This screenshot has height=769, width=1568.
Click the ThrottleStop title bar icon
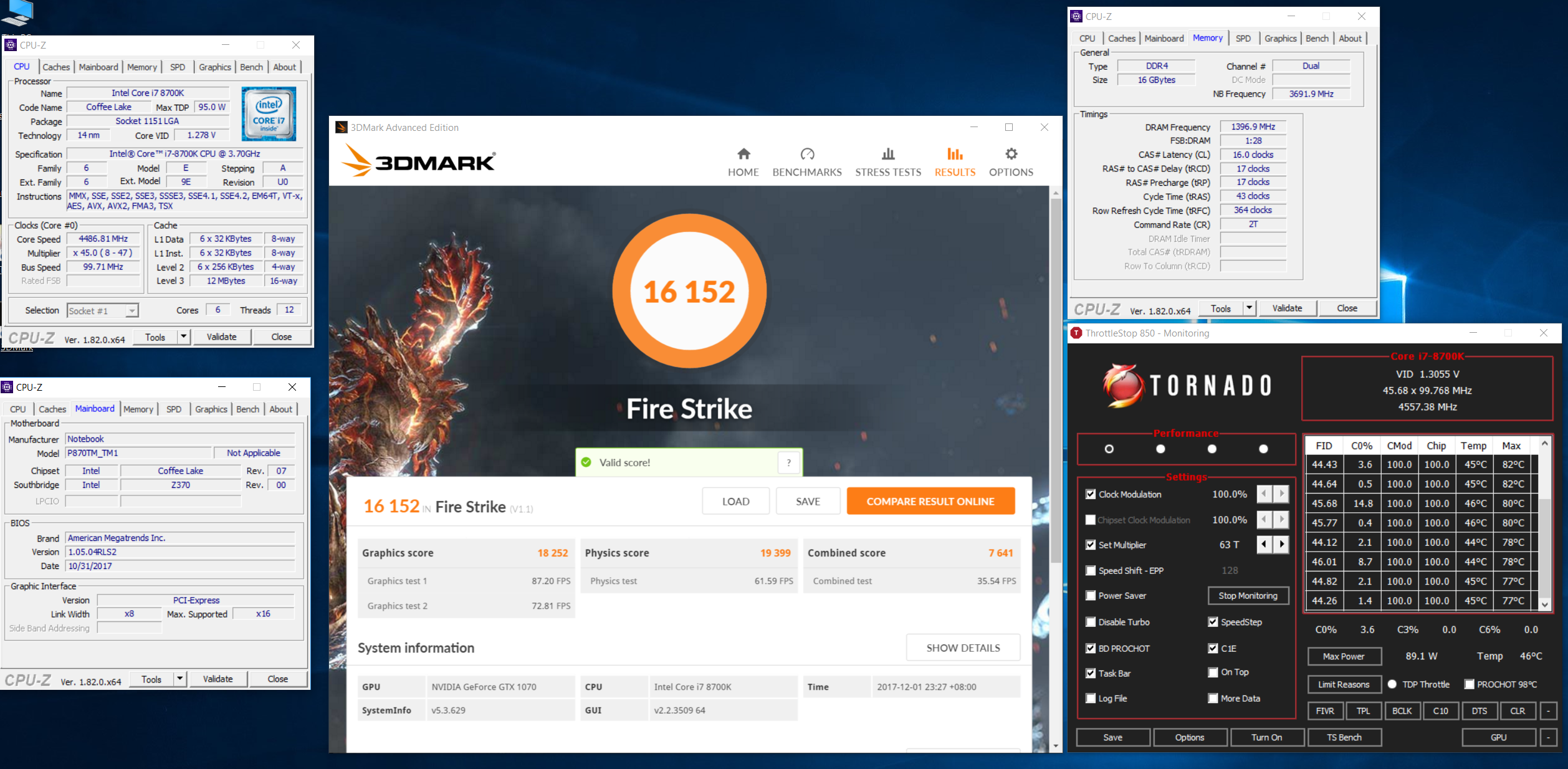[x=1076, y=333]
